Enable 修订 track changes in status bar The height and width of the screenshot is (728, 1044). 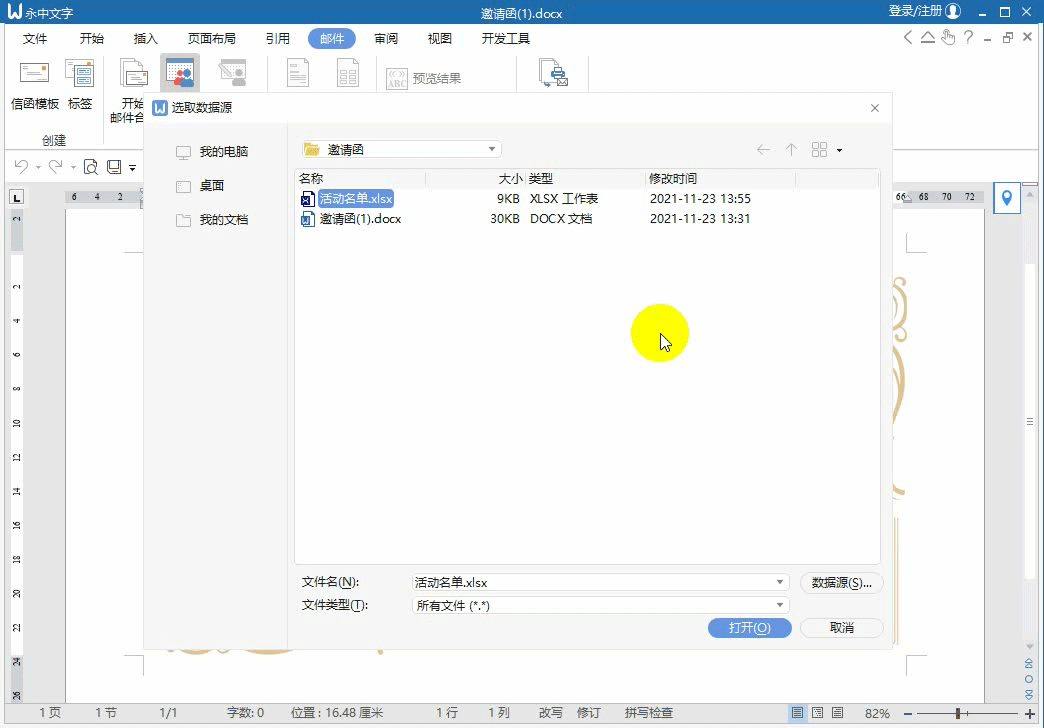[587, 713]
